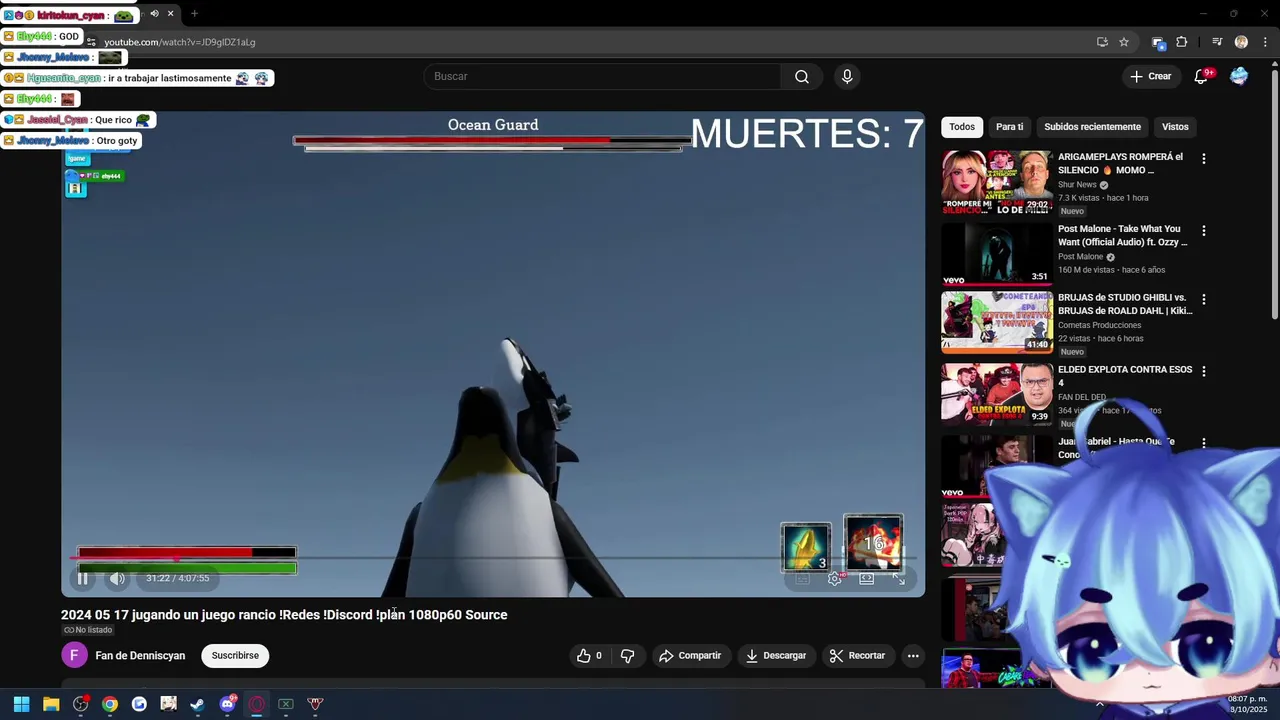Open browser extensions puzzle icon
1280x720 pixels.
pyautogui.click(x=1182, y=42)
